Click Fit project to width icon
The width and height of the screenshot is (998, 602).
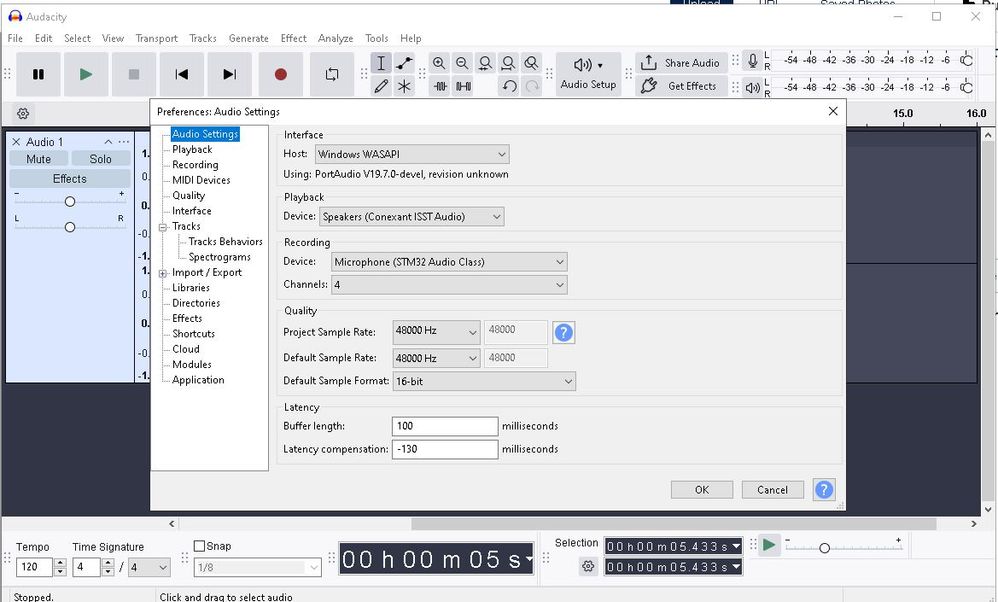pos(508,63)
